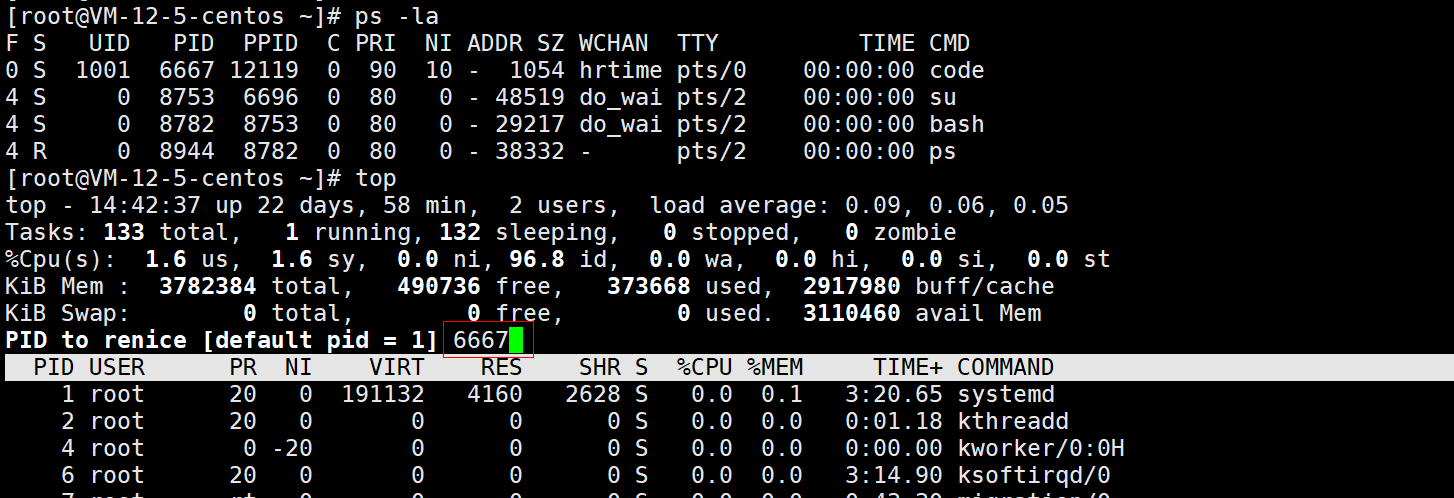Click the 'bash' command in ps output

click(x=957, y=125)
